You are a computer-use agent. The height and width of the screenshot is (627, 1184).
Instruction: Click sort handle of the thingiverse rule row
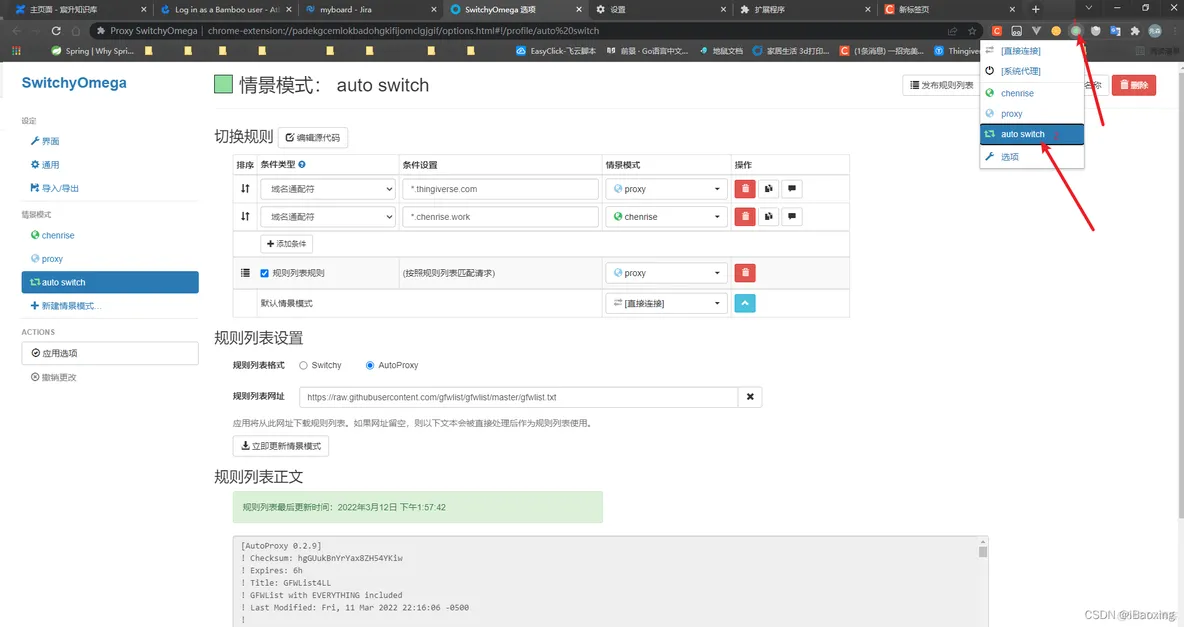(x=245, y=189)
